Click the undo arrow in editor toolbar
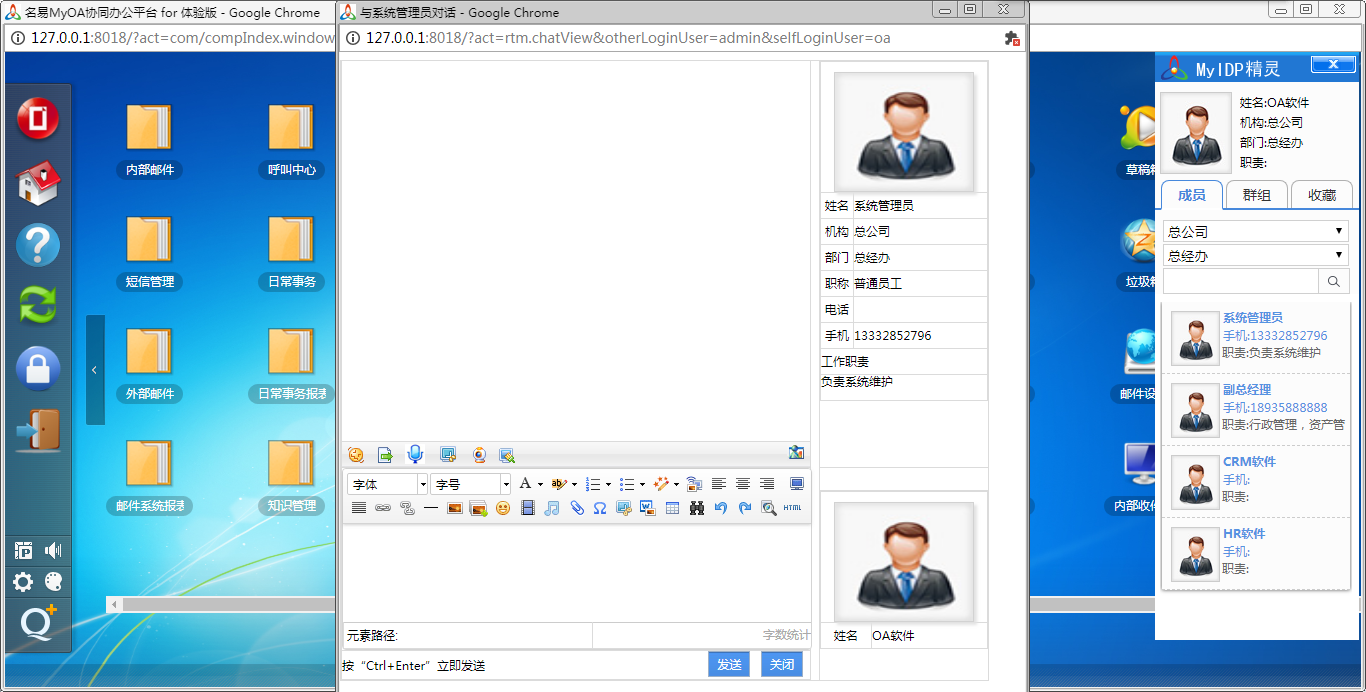Screen dimensions: 1366x692 tap(721, 508)
